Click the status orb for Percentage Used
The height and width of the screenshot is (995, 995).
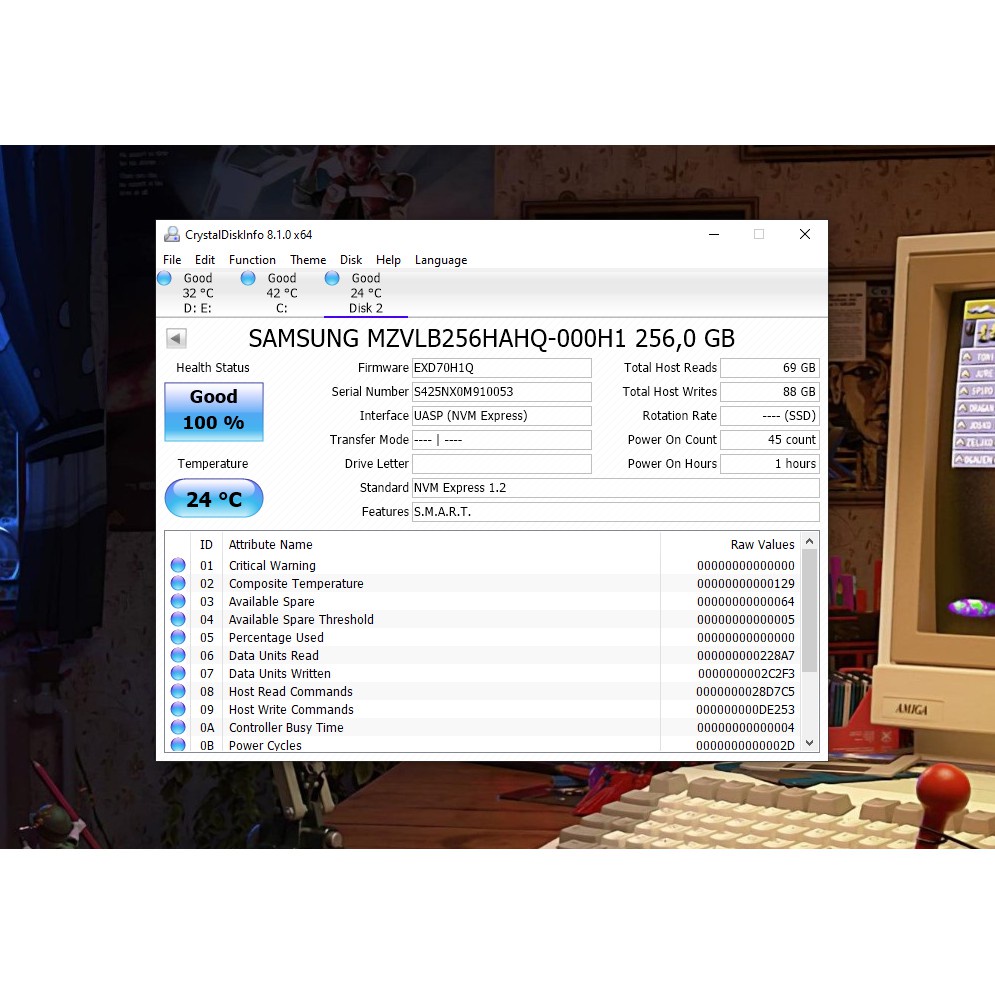(178, 638)
